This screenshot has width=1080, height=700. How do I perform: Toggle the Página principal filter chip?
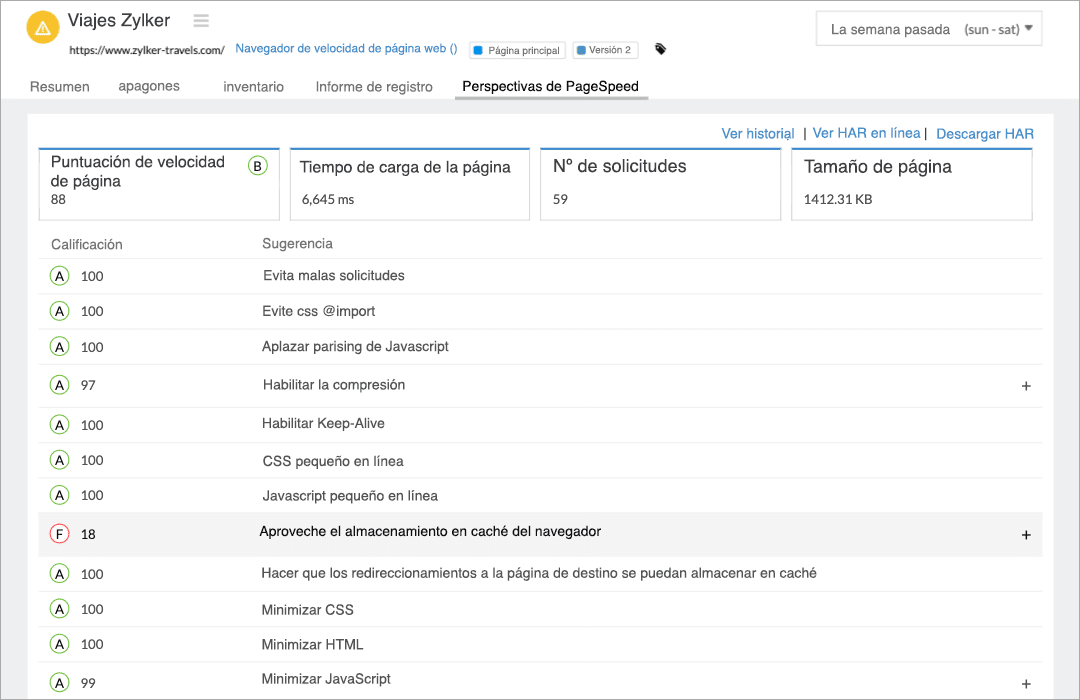[x=517, y=48]
